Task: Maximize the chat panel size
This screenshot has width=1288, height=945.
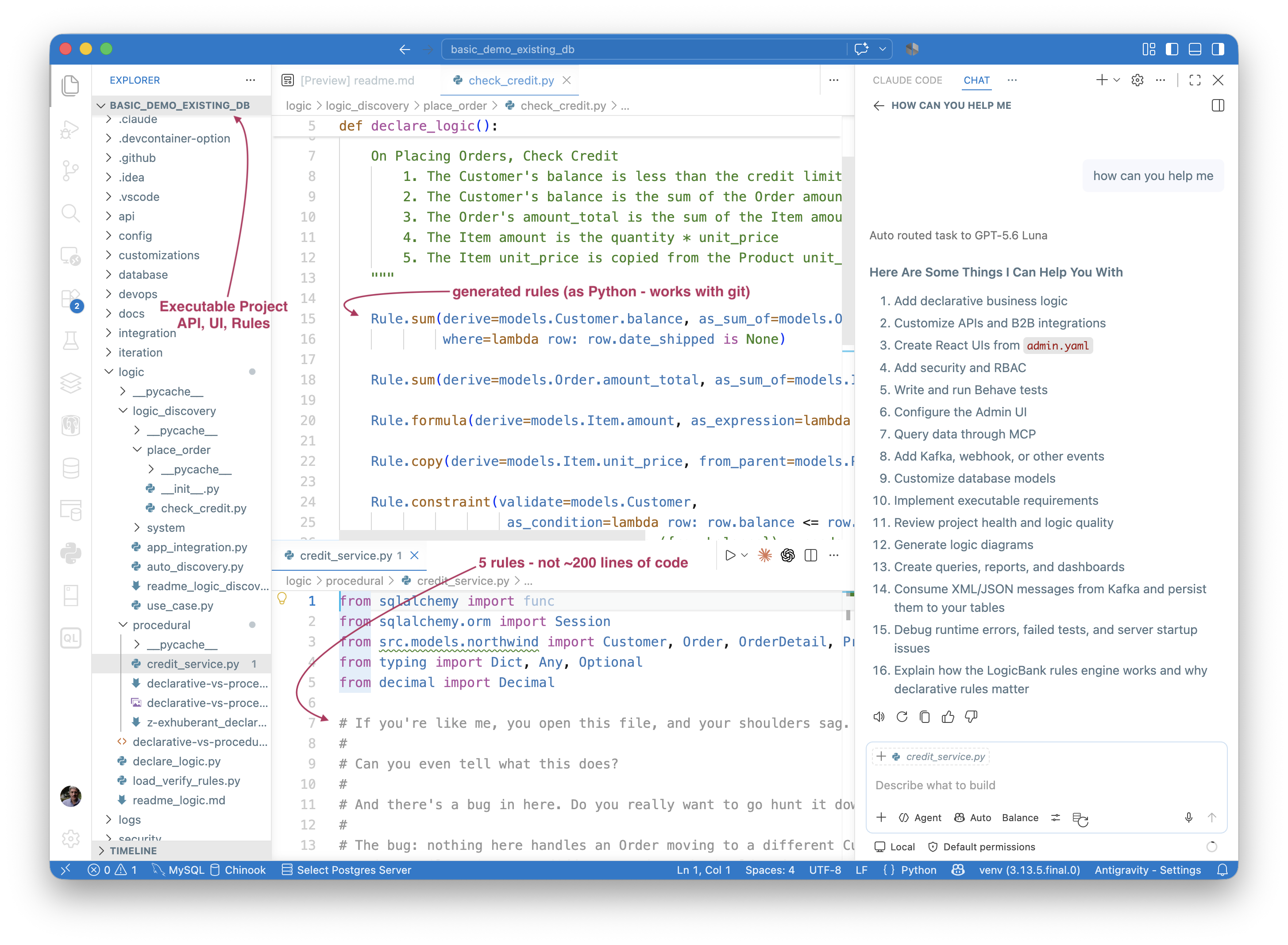Action: pyautogui.click(x=1195, y=80)
